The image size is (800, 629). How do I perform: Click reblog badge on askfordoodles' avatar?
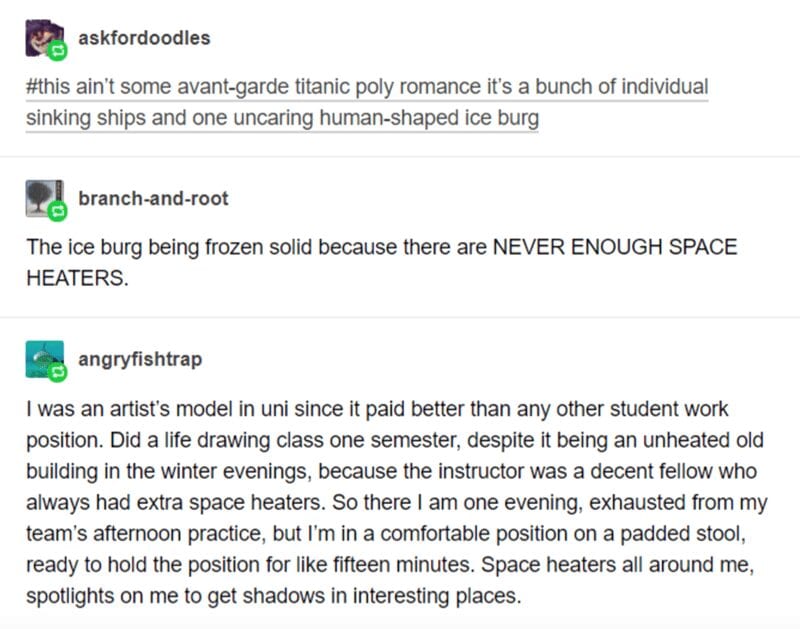coord(57,51)
